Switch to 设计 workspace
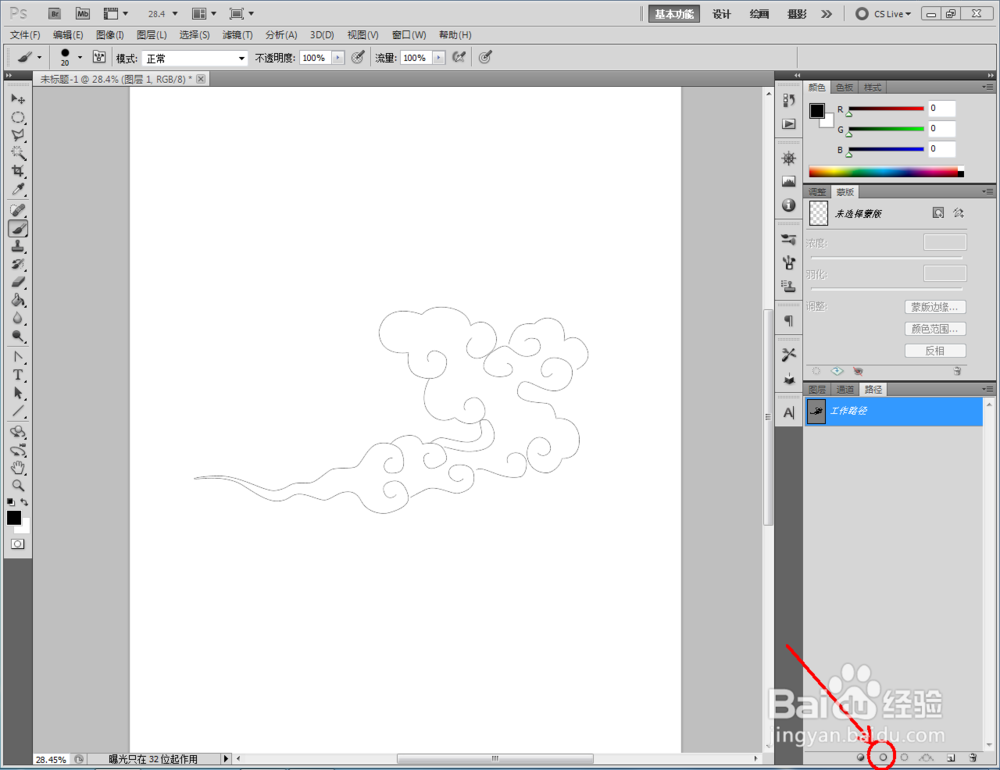Image resolution: width=1000 pixels, height=770 pixels. tap(721, 14)
